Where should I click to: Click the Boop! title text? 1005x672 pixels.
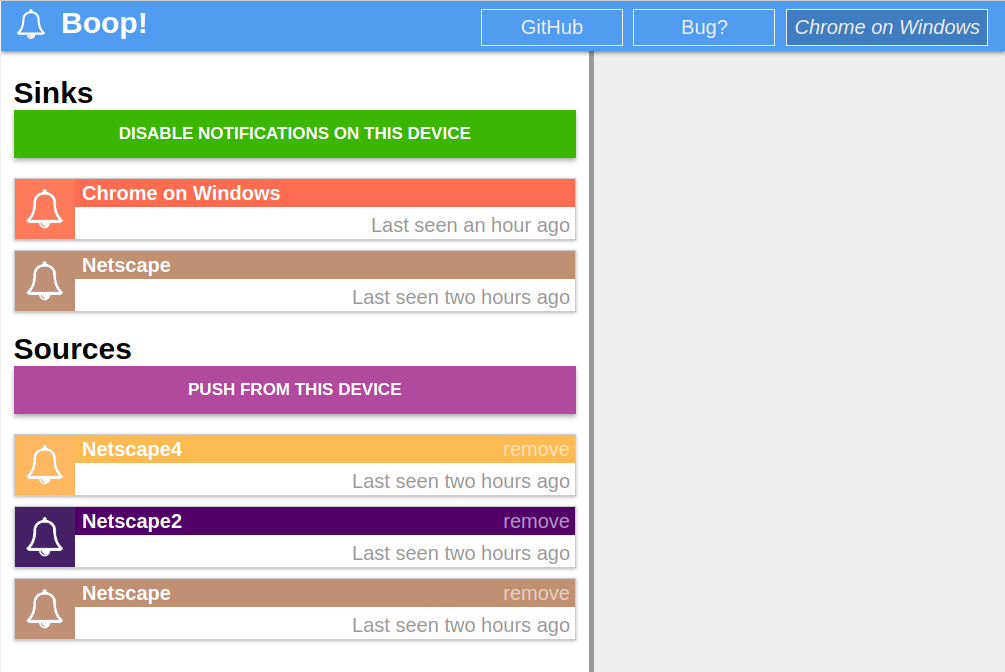(104, 24)
